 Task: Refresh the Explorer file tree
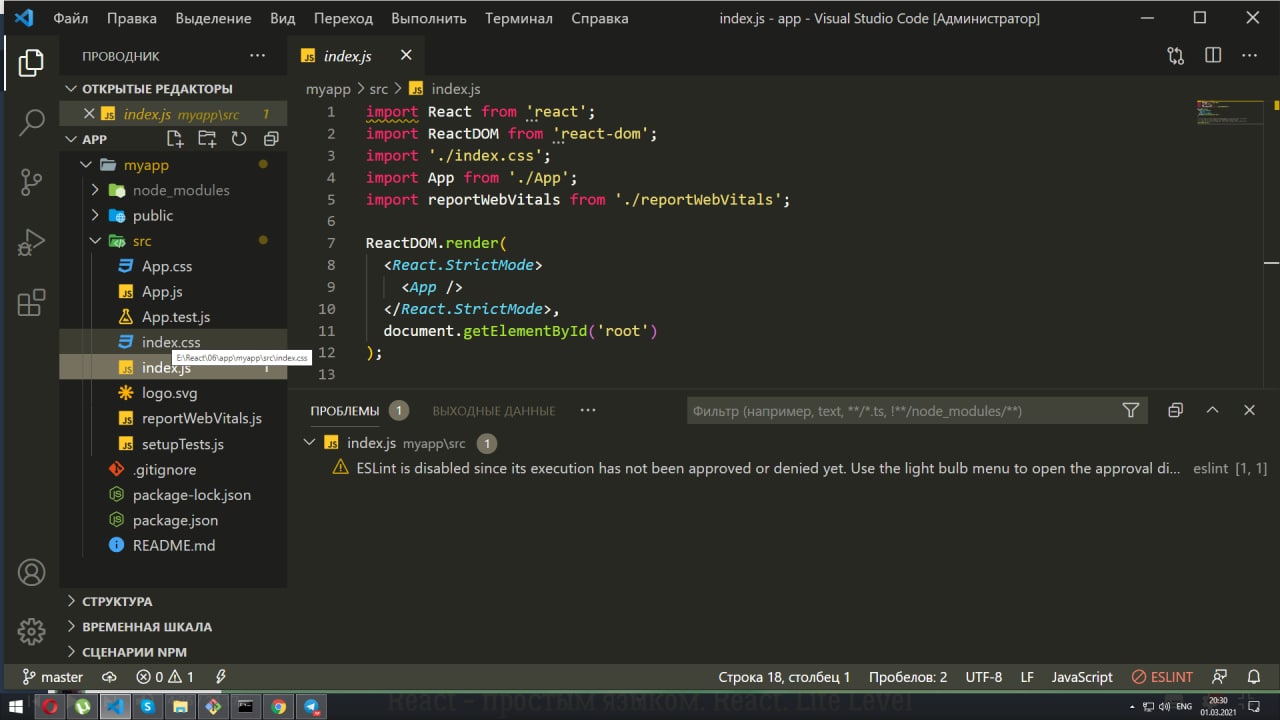(239, 139)
